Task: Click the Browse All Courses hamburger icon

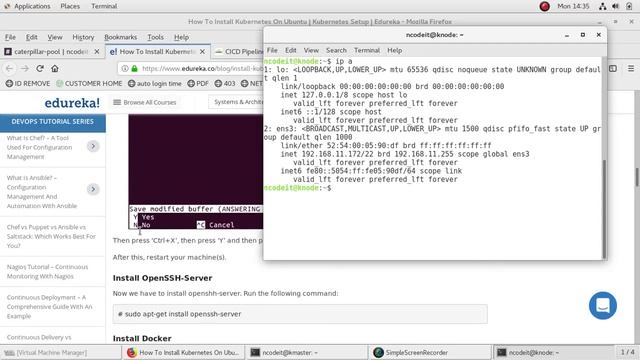Action: (x=117, y=102)
